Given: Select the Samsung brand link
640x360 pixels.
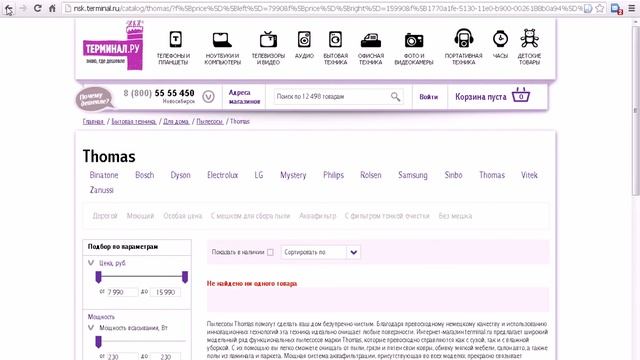Looking at the screenshot, I should tap(413, 175).
